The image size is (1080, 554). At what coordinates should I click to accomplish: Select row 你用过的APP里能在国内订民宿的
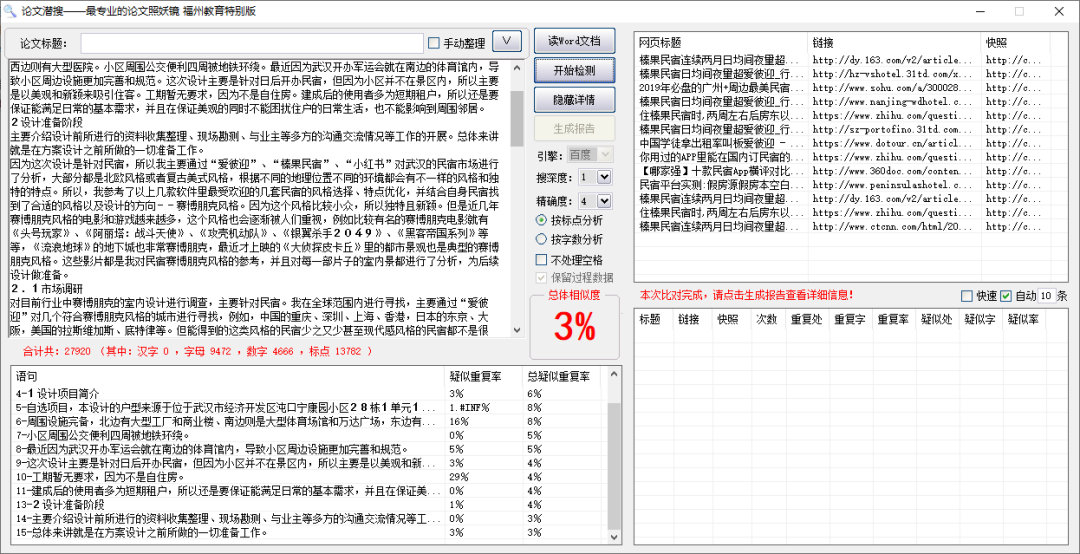pos(722,157)
